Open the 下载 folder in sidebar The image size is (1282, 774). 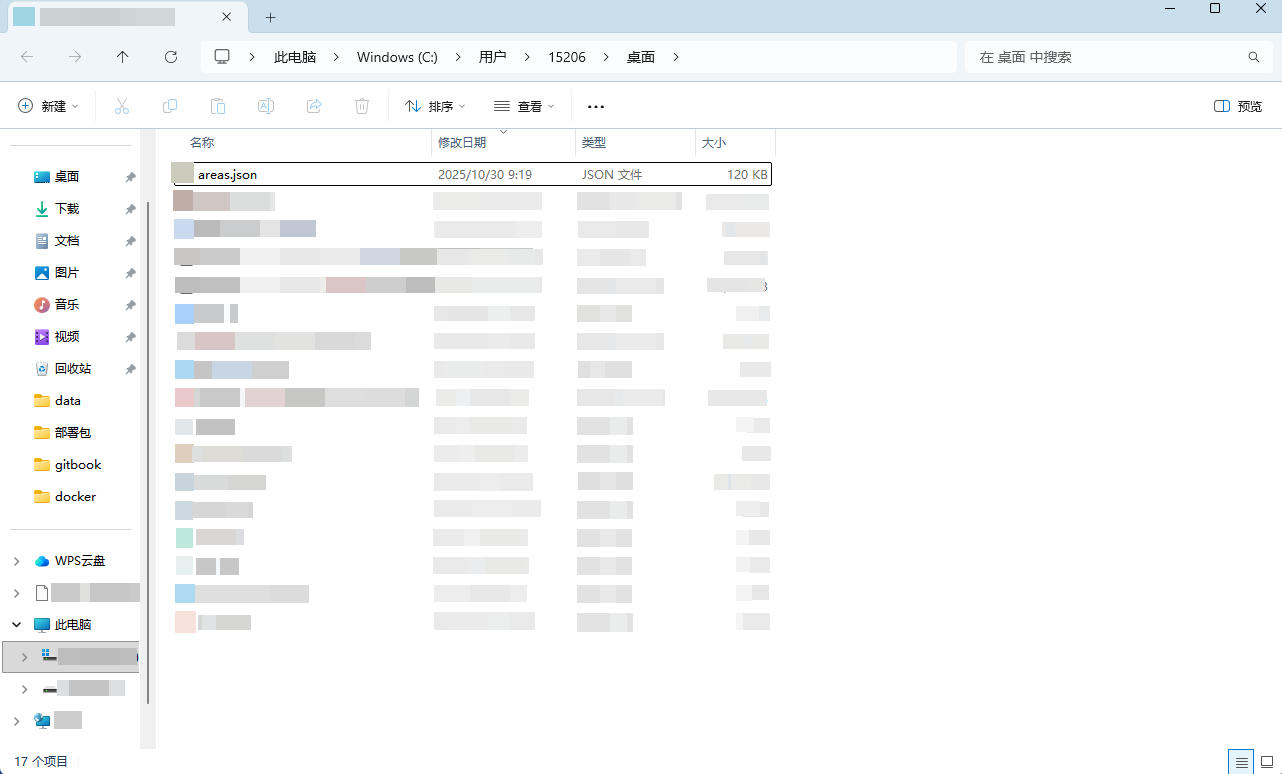(x=67, y=209)
